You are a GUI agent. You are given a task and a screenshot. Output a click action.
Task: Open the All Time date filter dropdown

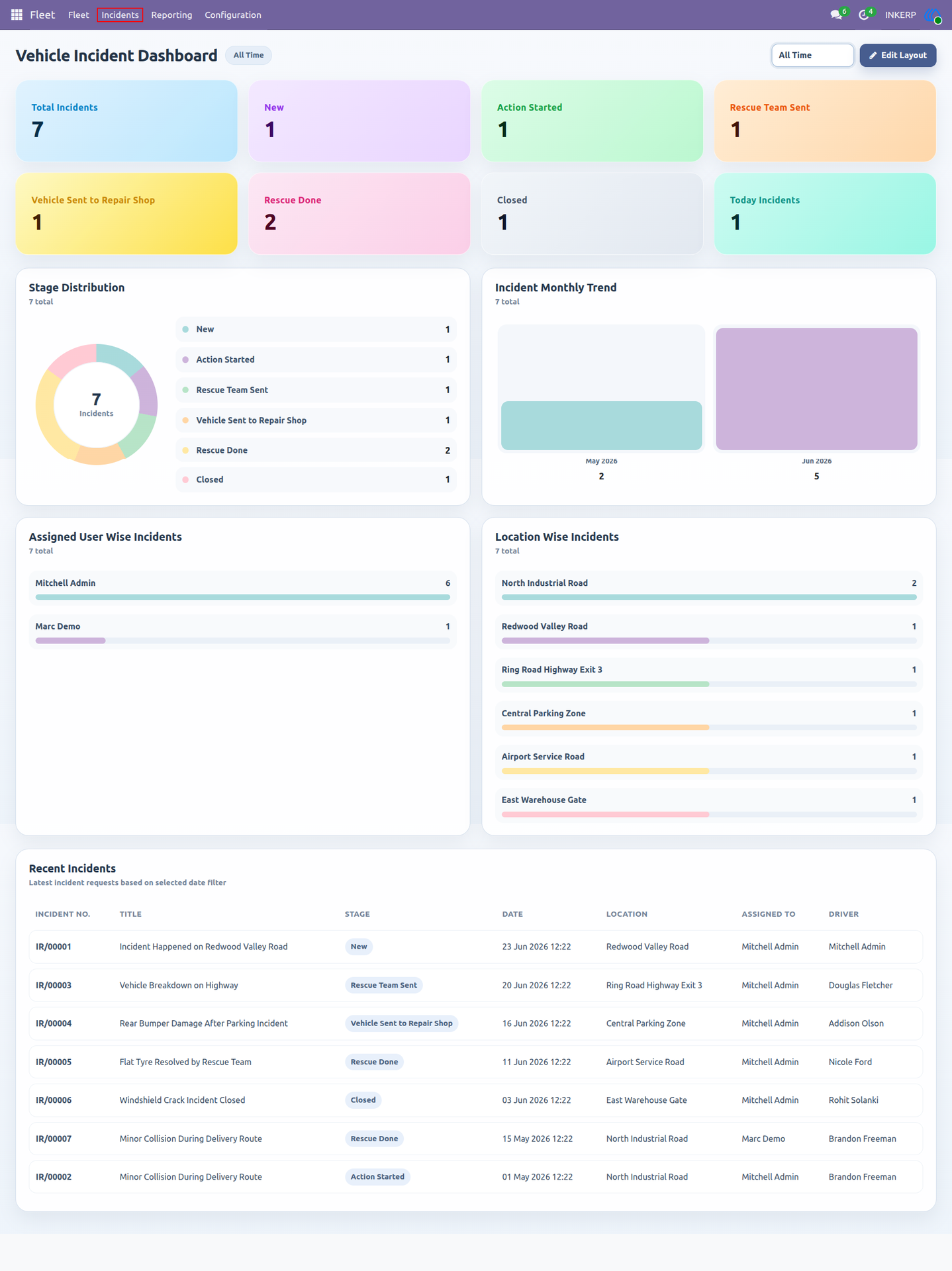[x=812, y=55]
